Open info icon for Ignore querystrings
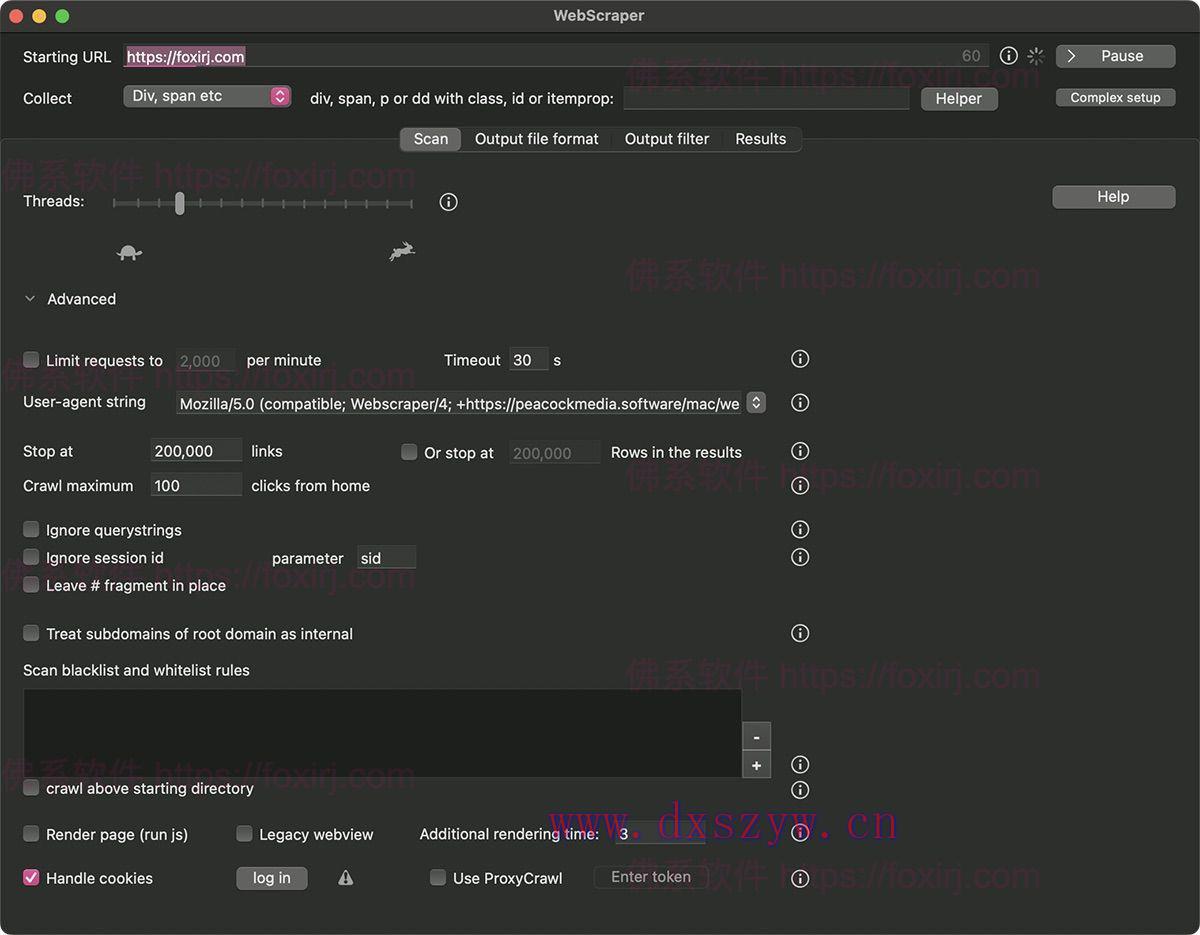Image resolution: width=1200 pixels, height=935 pixels. [800, 529]
